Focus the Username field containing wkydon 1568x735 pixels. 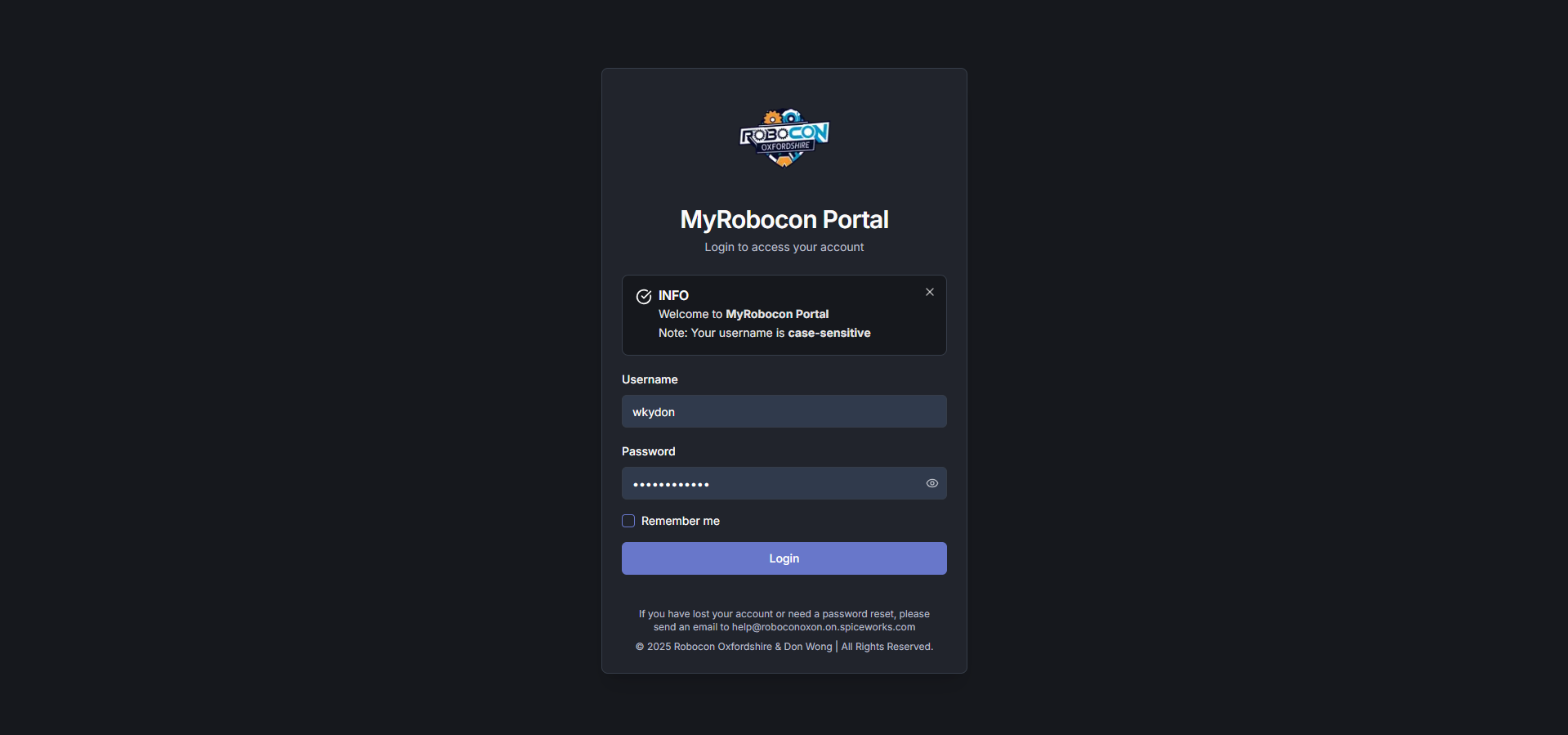(784, 411)
